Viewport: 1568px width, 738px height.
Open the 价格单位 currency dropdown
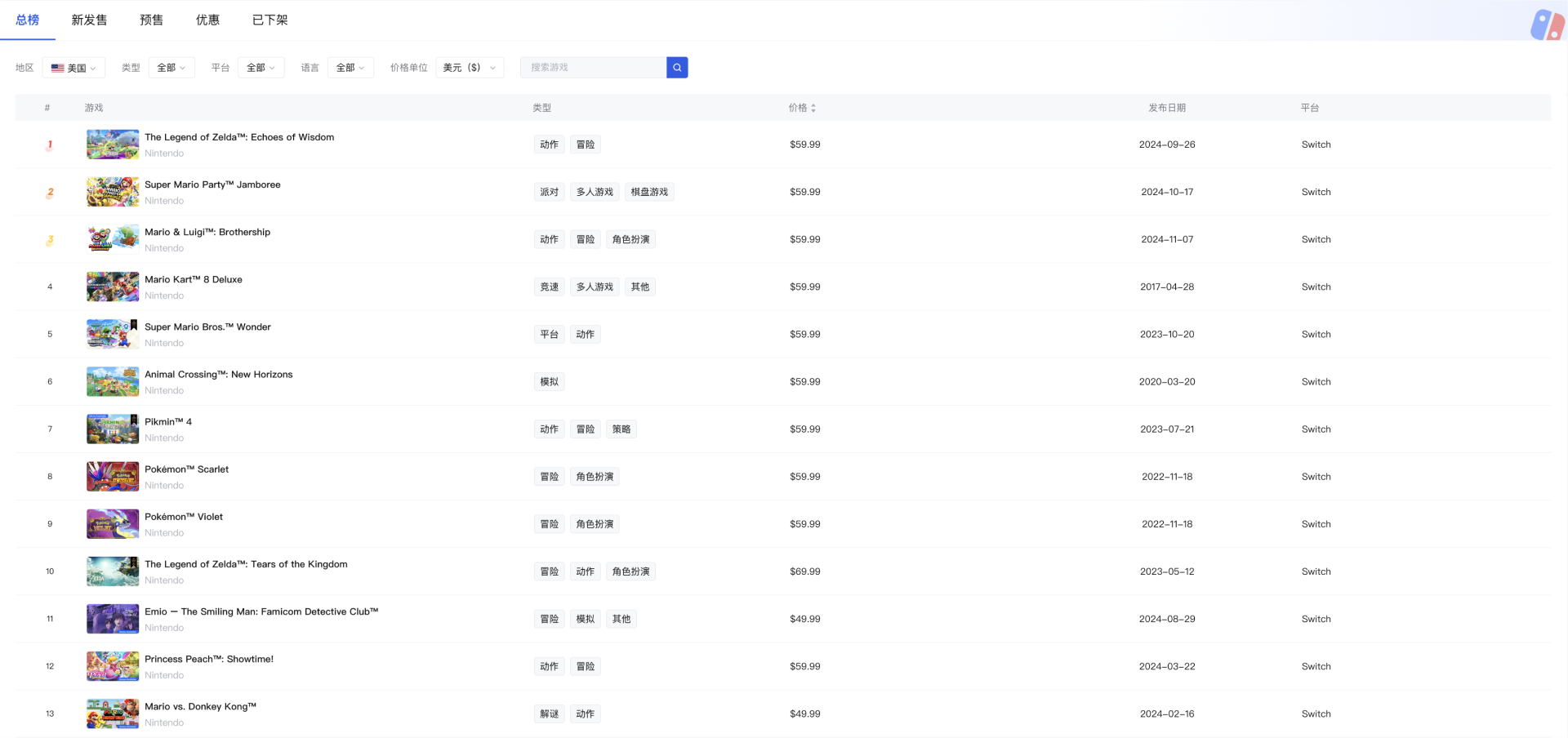[x=470, y=68]
